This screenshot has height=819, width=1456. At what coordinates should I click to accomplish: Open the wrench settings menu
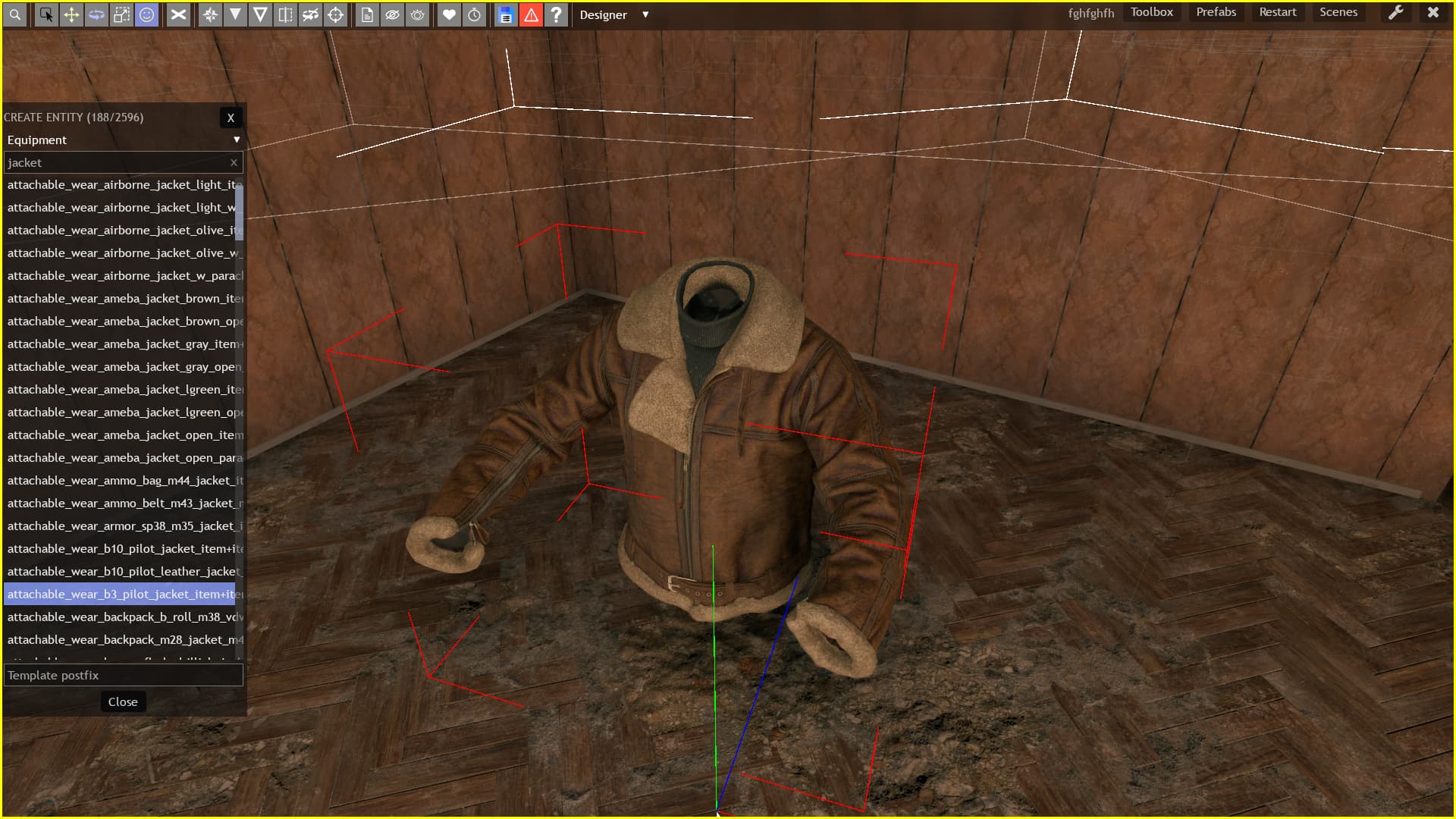click(1395, 12)
